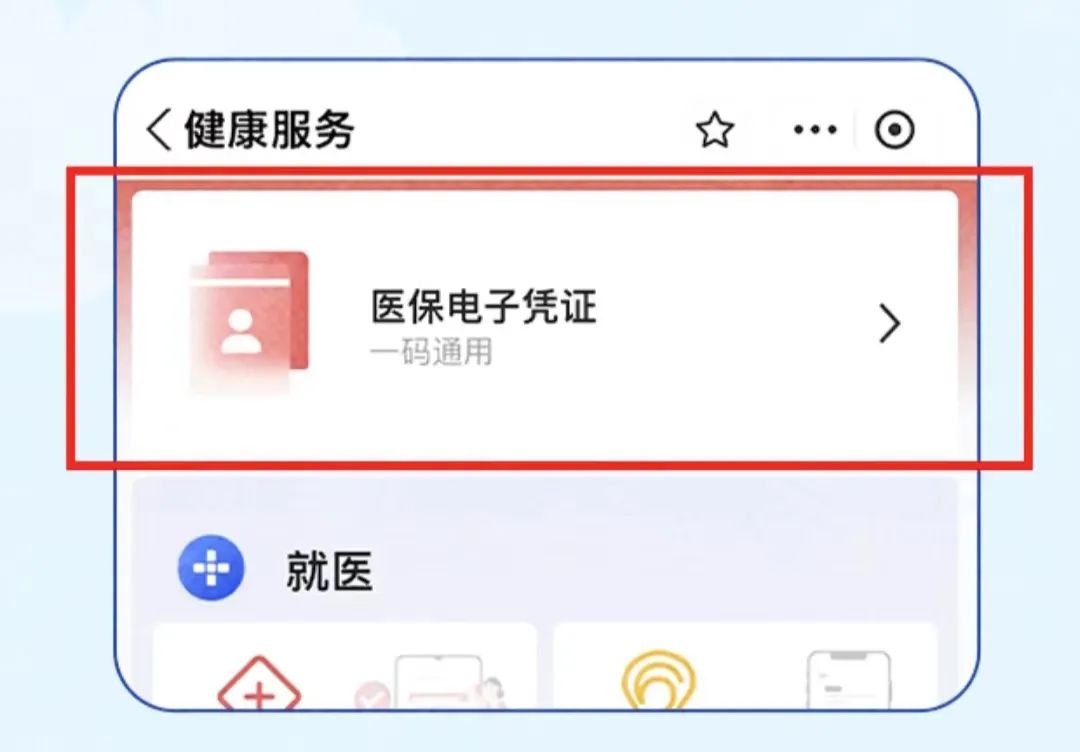This screenshot has height=752, width=1080.
Task: Go back using the left arrow
Action: [159, 129]
